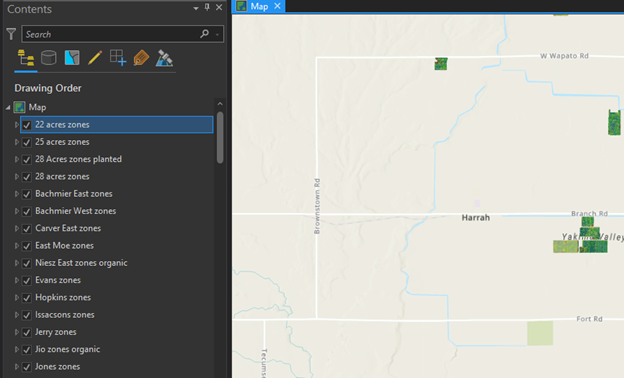Select the Carver East zones layer

click(68, 228)
